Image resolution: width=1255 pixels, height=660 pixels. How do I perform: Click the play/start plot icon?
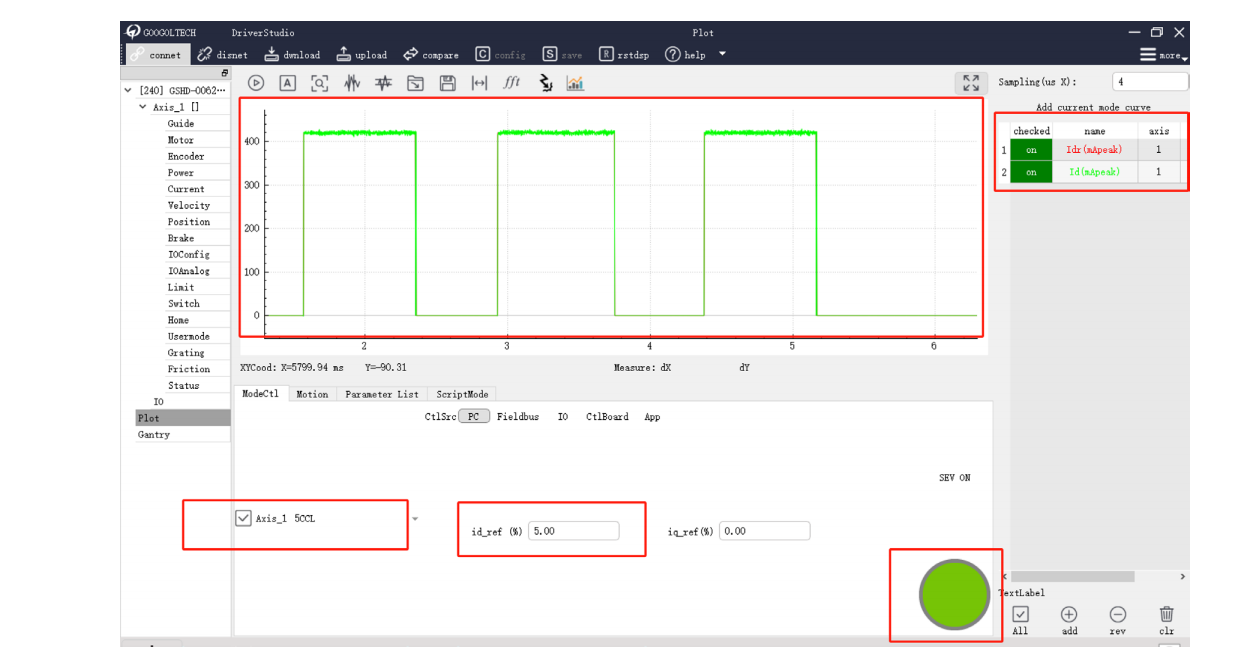tap(256, 83)
